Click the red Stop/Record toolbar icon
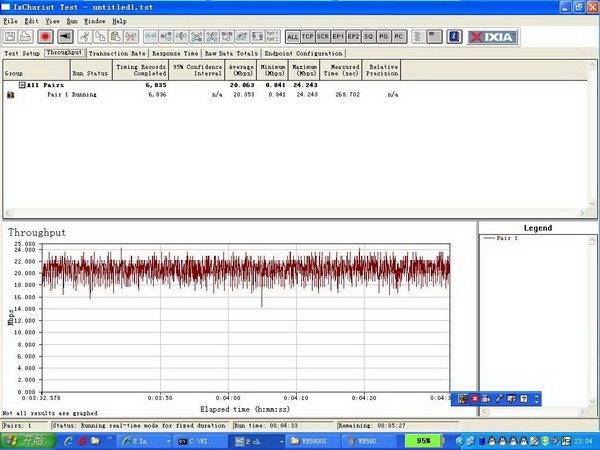The image size is (600, 450). [x=45, y=36]
